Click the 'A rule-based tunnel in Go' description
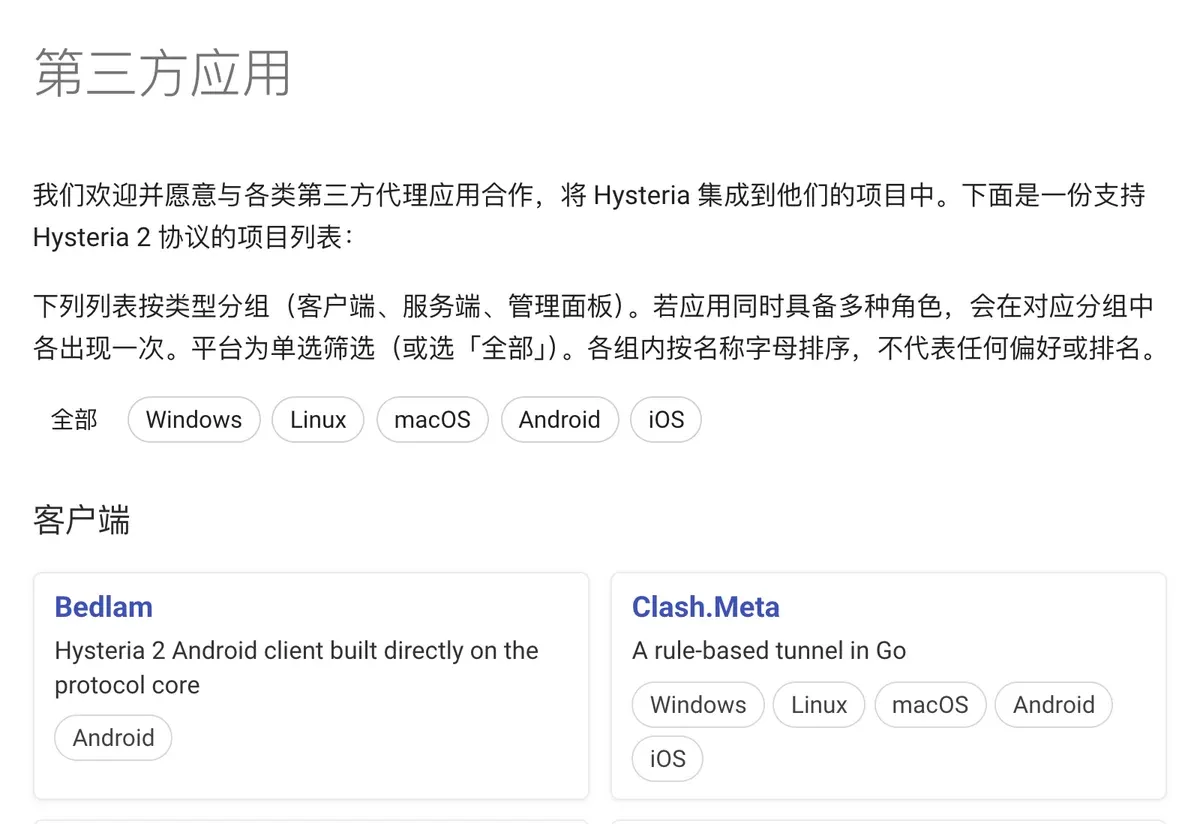The height and width of the screenshot is (824, 1200). pyautogui.click(x=769, y=651)
